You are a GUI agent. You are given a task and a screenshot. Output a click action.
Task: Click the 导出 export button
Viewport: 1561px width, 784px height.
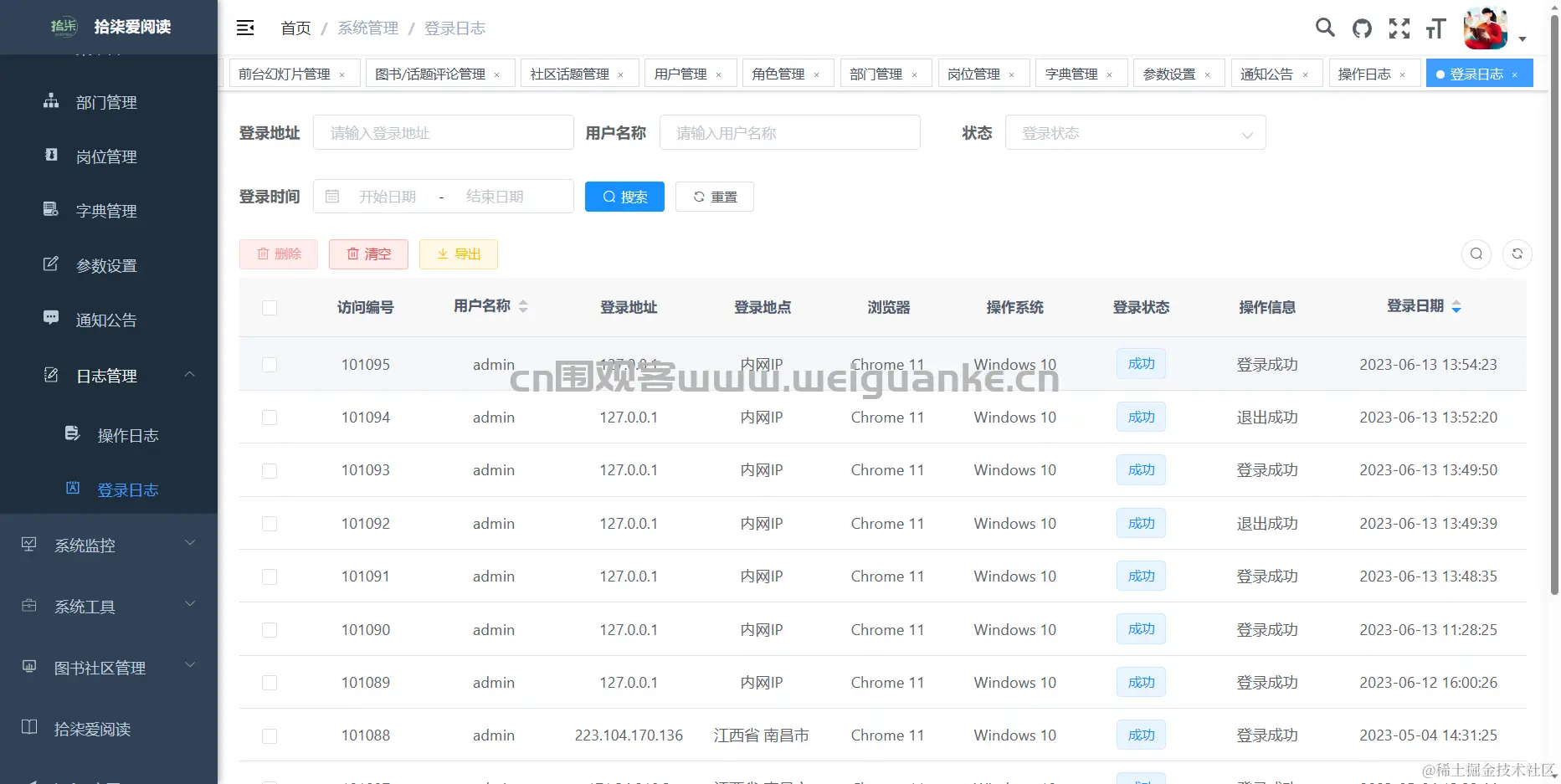click(459, 254)
